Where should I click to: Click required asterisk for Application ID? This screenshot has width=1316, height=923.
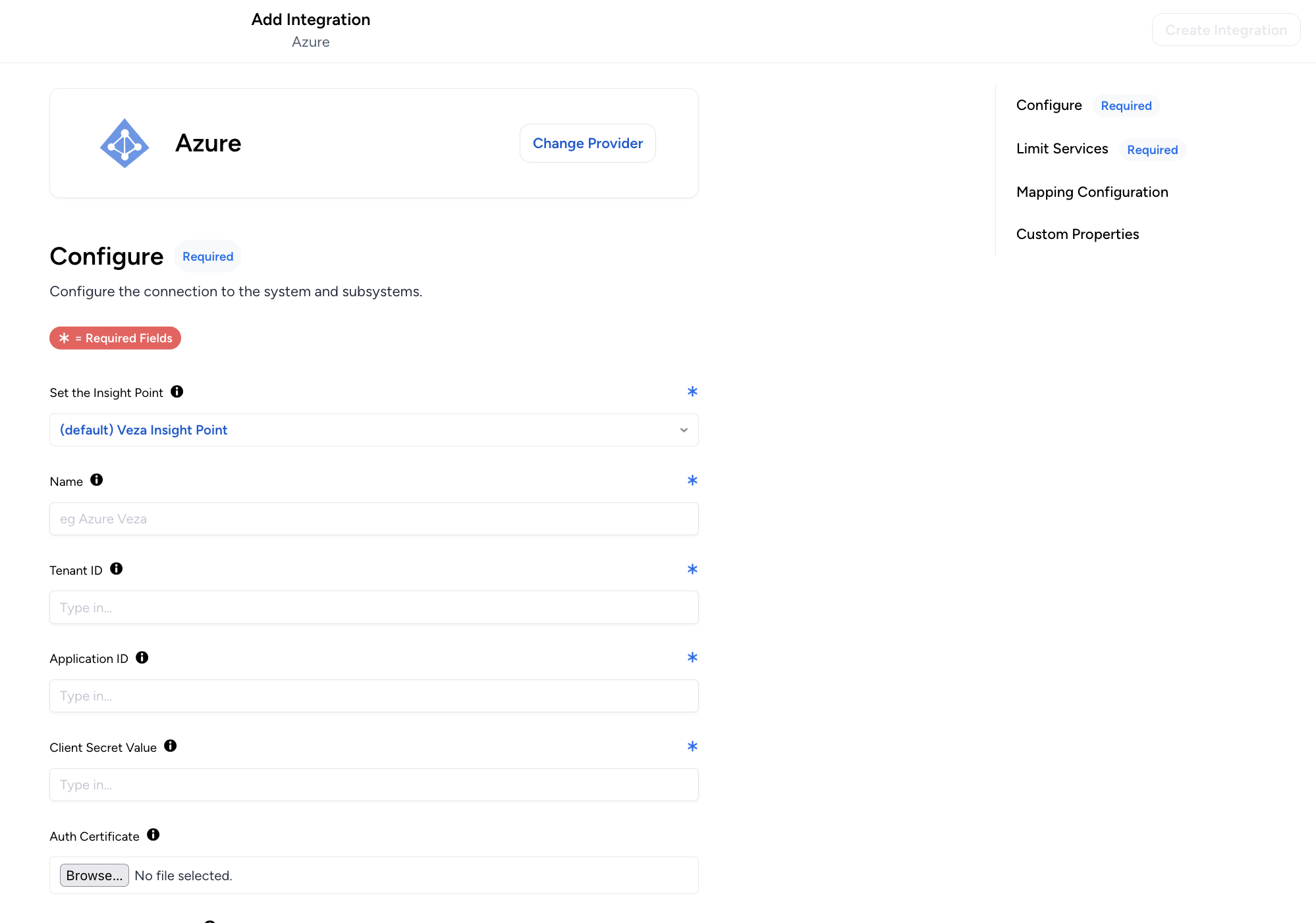(692, 658)
